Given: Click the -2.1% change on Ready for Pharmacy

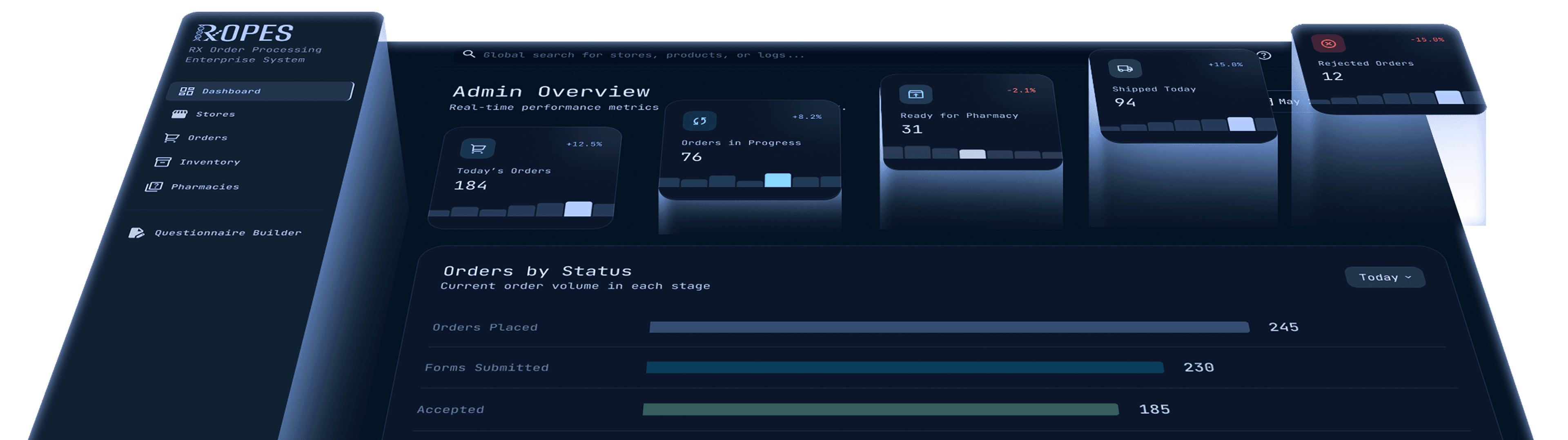Looking at the screenshot, I should 1021,90.
